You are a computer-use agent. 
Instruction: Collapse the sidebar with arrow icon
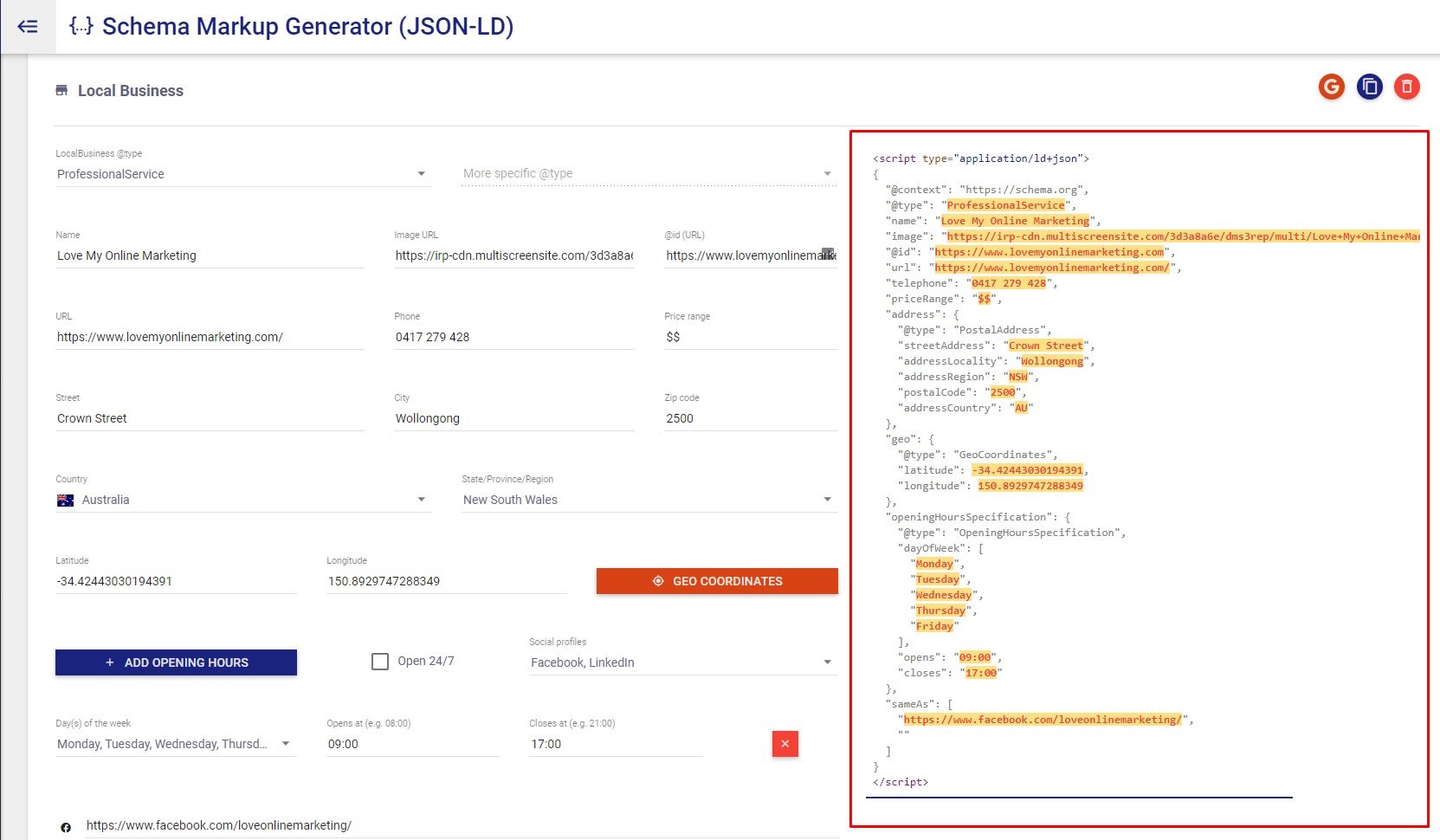(27, 26)
